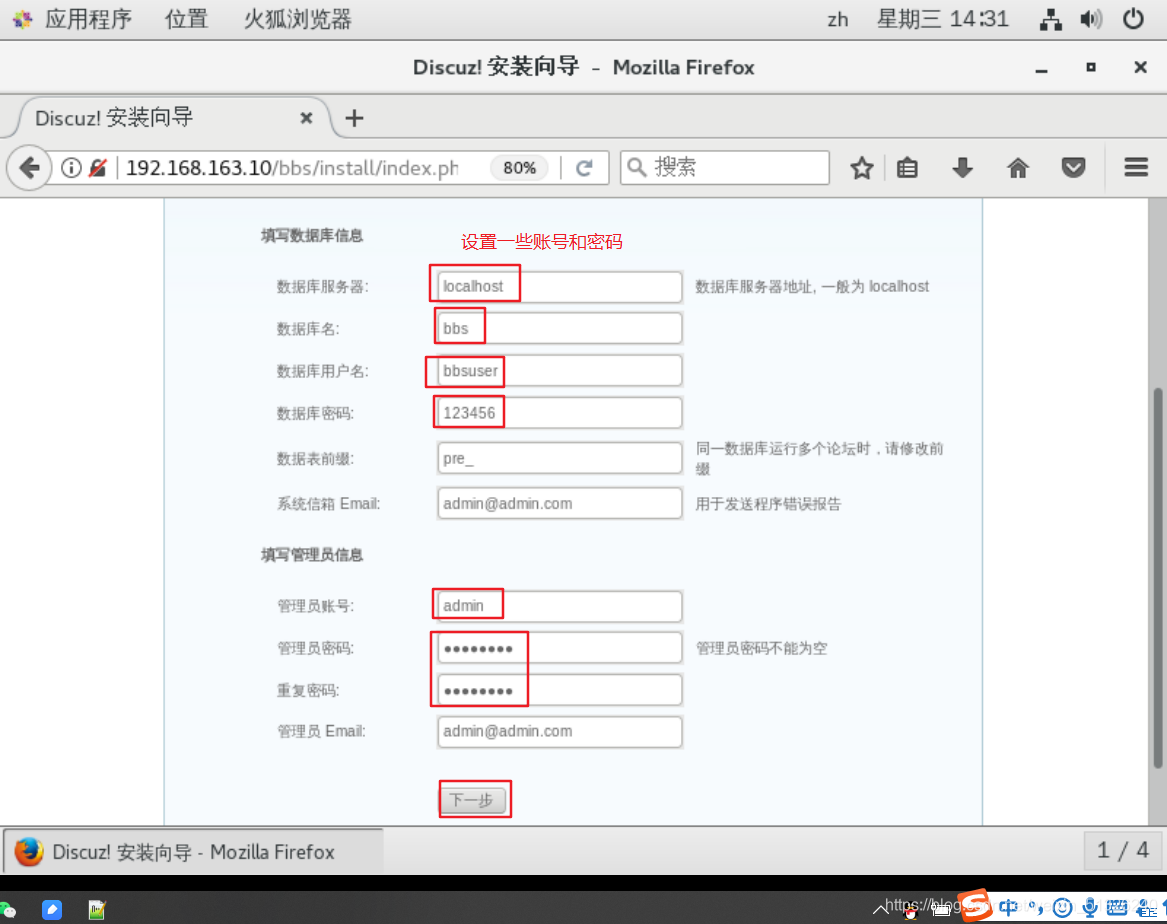The width and height of the screenshot is (1167, 924).
Task: Click the 填写数据库信息 heading
Action: (x=312, y=236)
